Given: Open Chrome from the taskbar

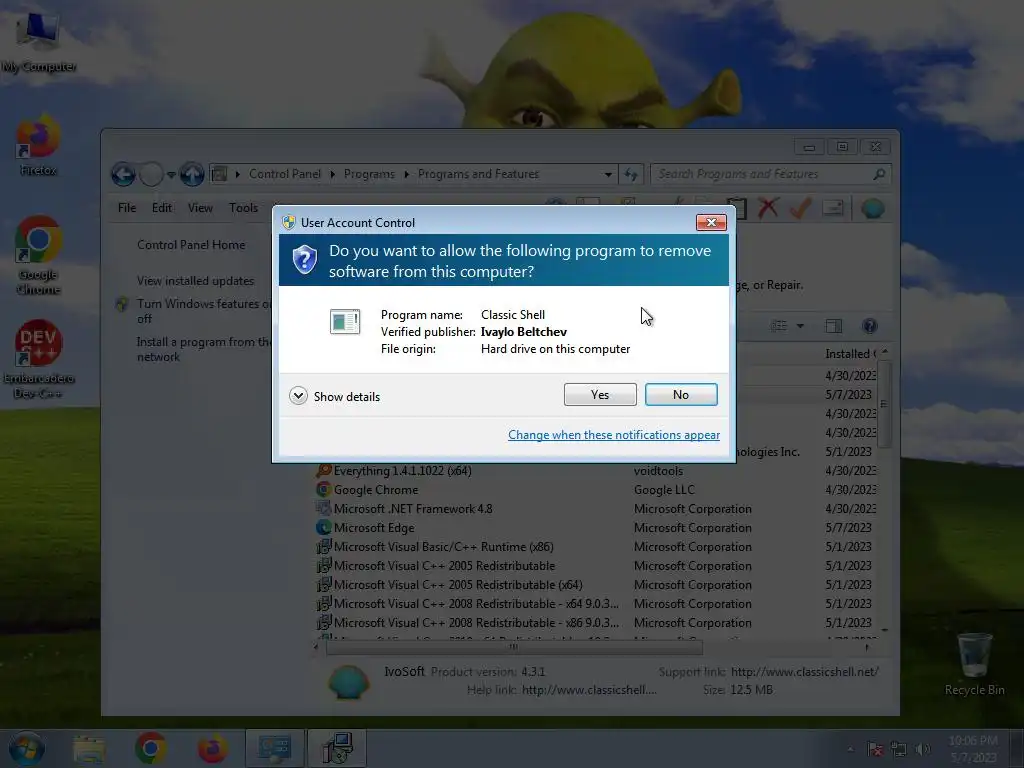Looking at the screenshot, I should pyautogui.click(x=151, y=748).
